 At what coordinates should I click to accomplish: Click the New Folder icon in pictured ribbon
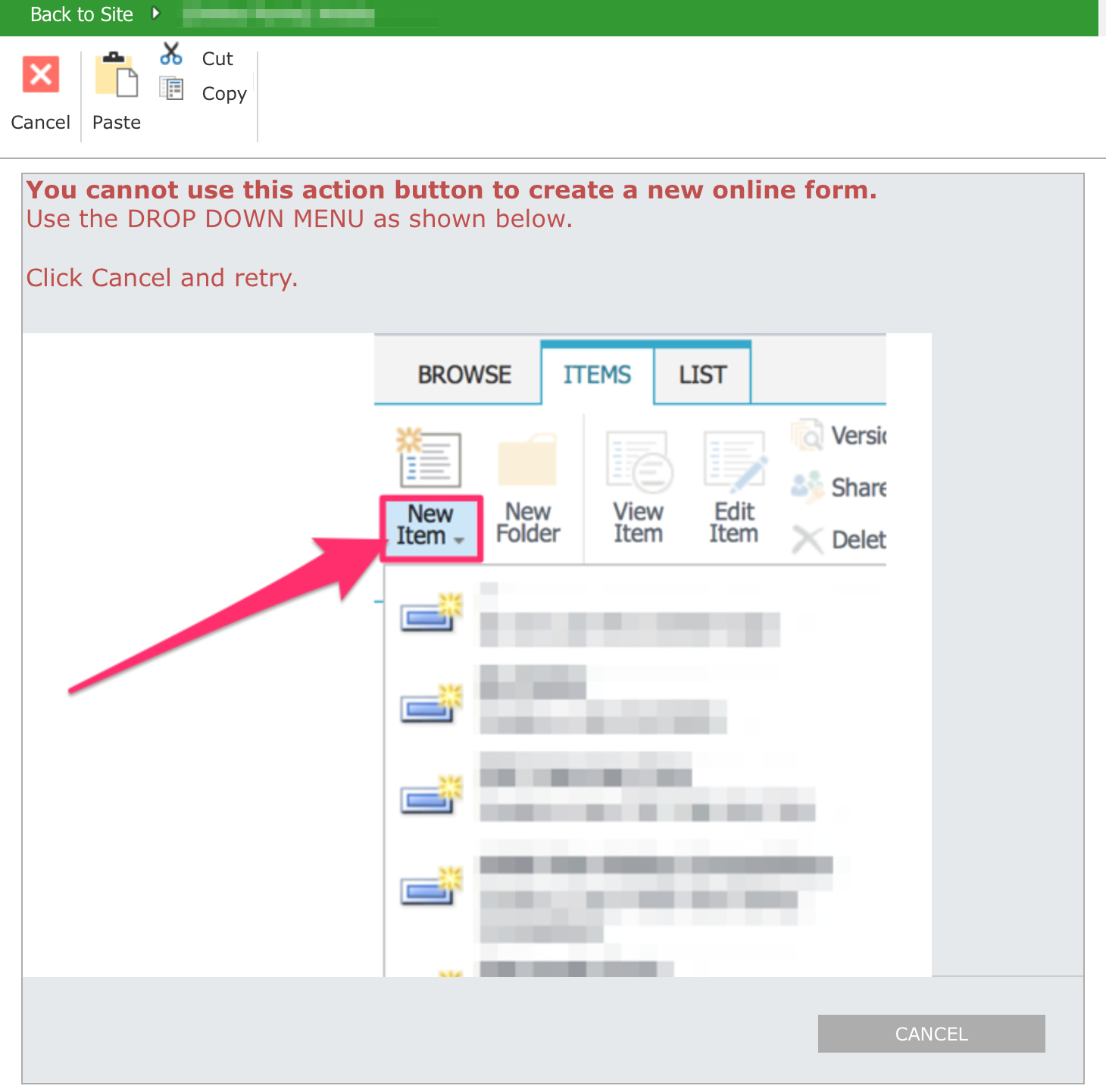(x=527, y=460)
